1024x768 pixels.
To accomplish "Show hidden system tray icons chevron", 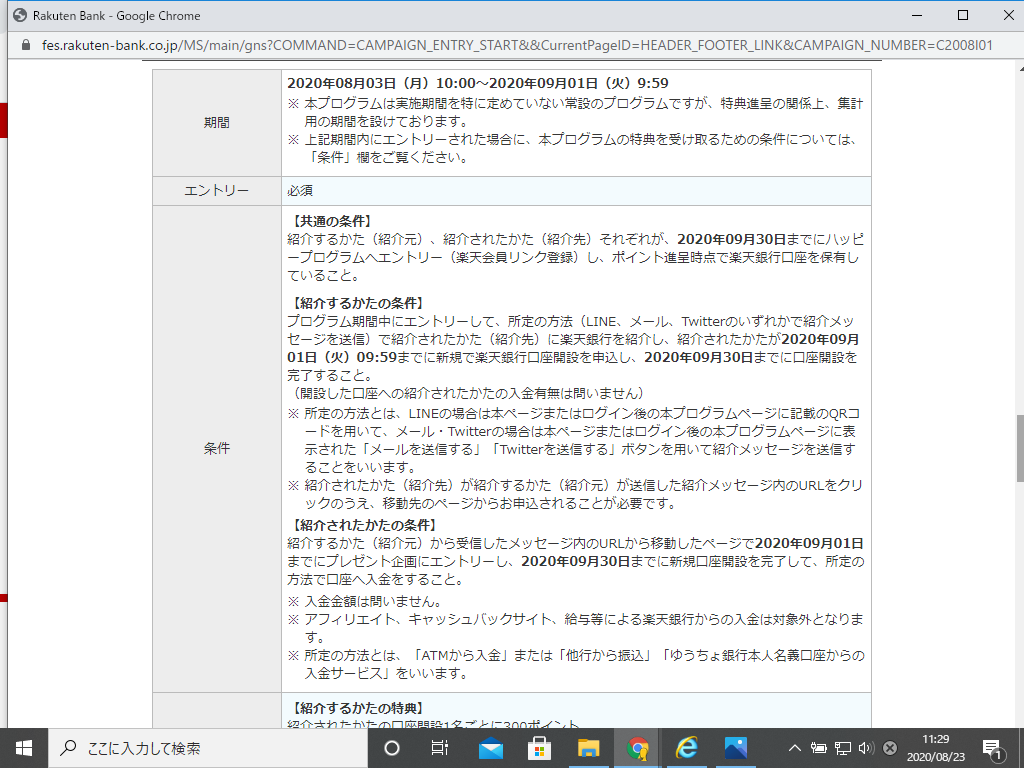I will tap(794, 748).
